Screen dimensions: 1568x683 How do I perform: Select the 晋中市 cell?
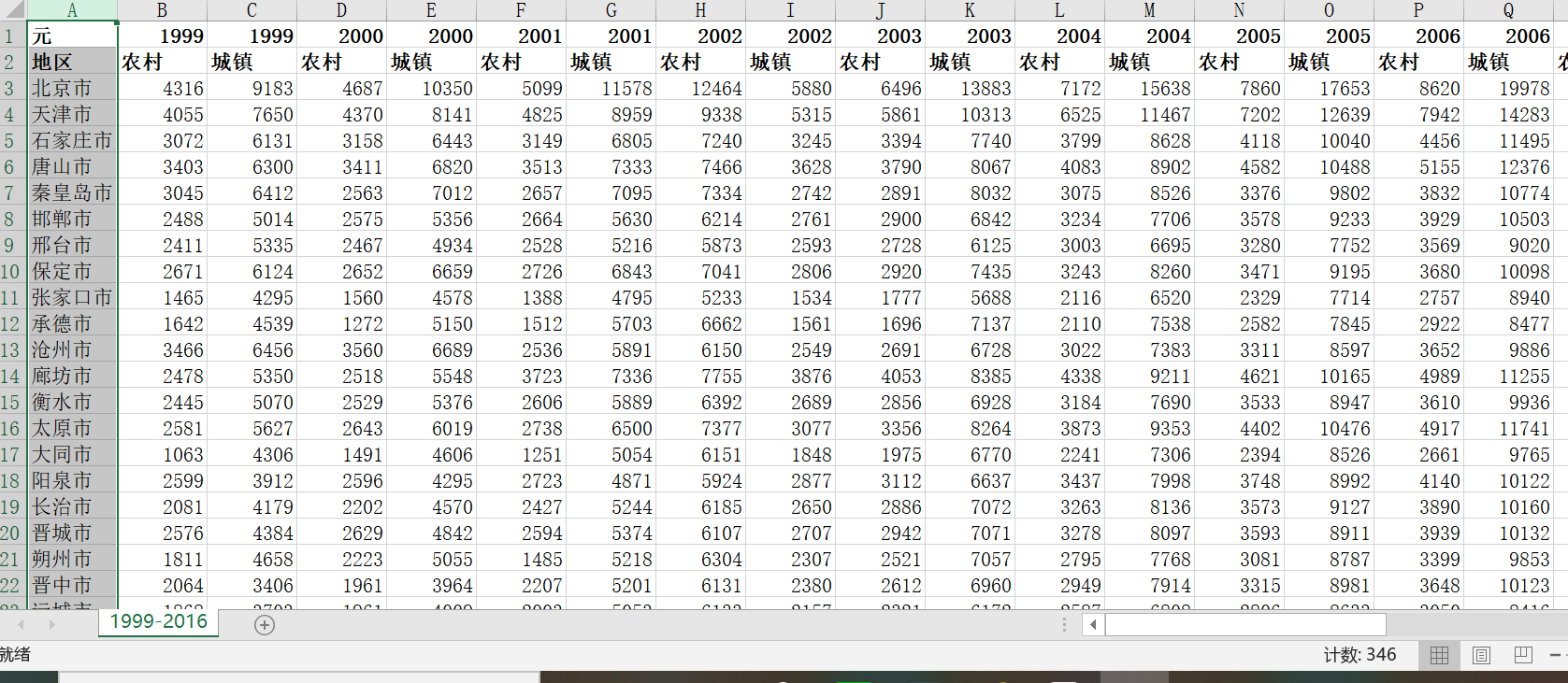(x=72, y=586)
